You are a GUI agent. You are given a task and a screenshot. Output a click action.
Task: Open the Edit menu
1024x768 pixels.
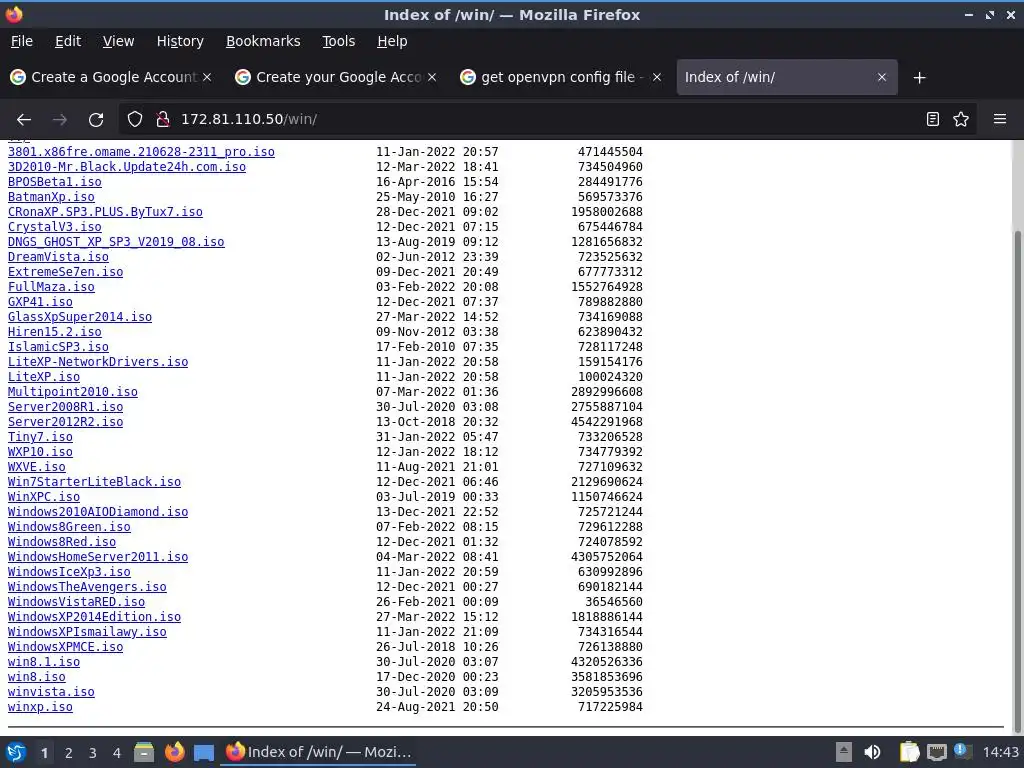(68, 41)
